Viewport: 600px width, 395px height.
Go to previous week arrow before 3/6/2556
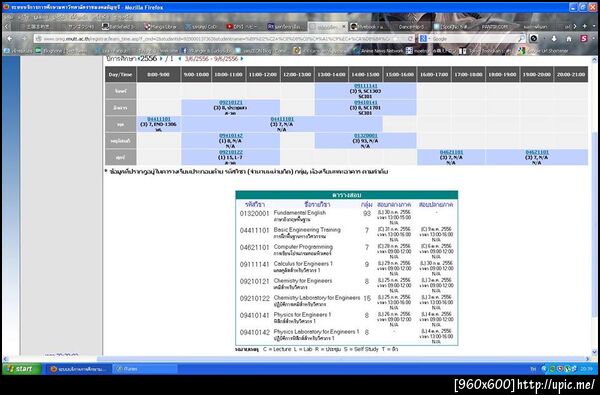(180, 59)
